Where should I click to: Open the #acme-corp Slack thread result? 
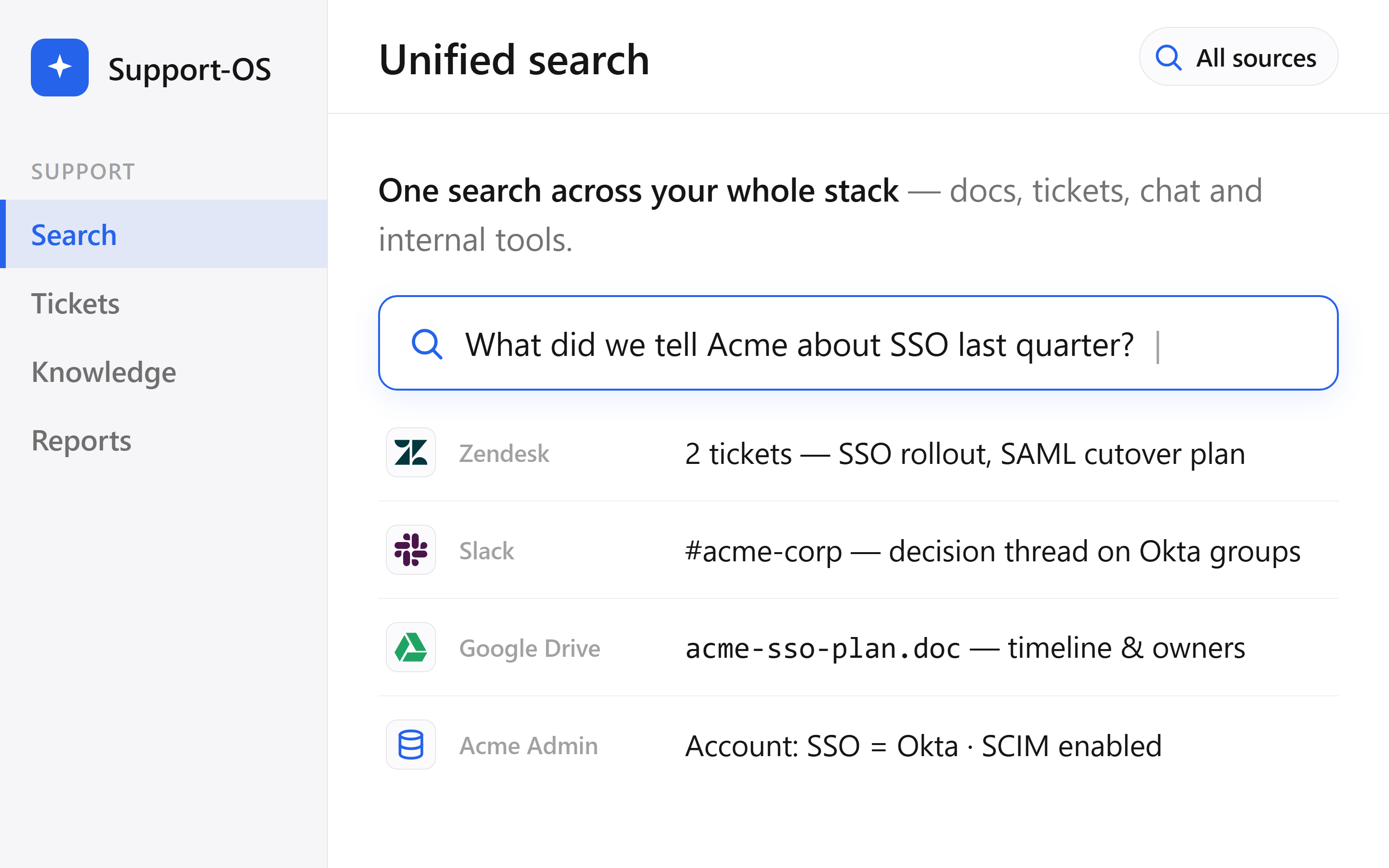[x=858, y=550]
